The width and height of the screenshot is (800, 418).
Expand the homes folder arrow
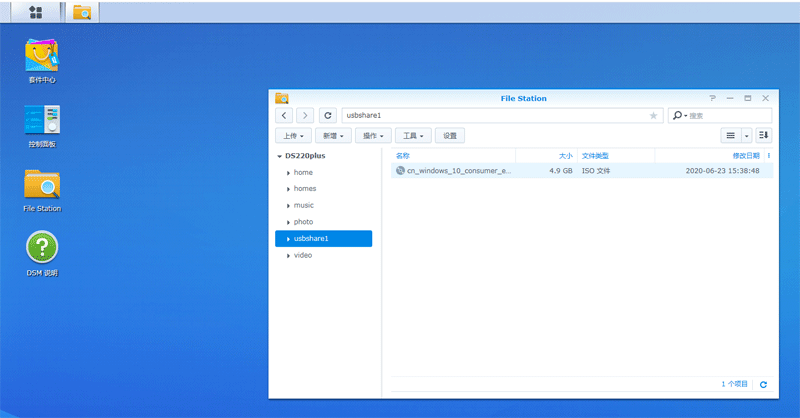coord(288,189)
